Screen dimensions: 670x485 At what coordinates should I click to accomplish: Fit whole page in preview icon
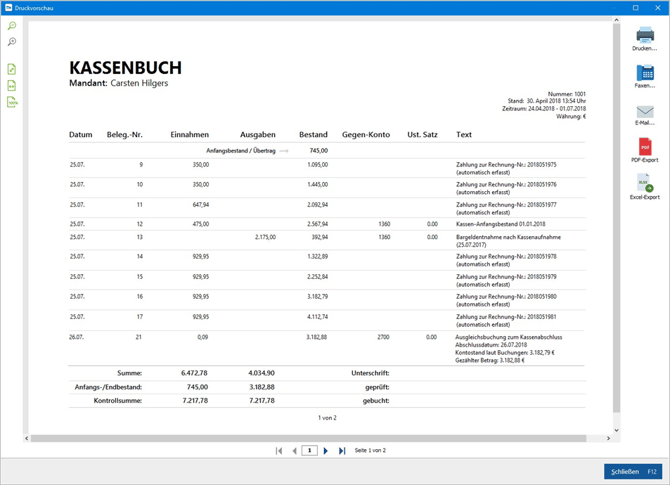[x=12, y=69]
